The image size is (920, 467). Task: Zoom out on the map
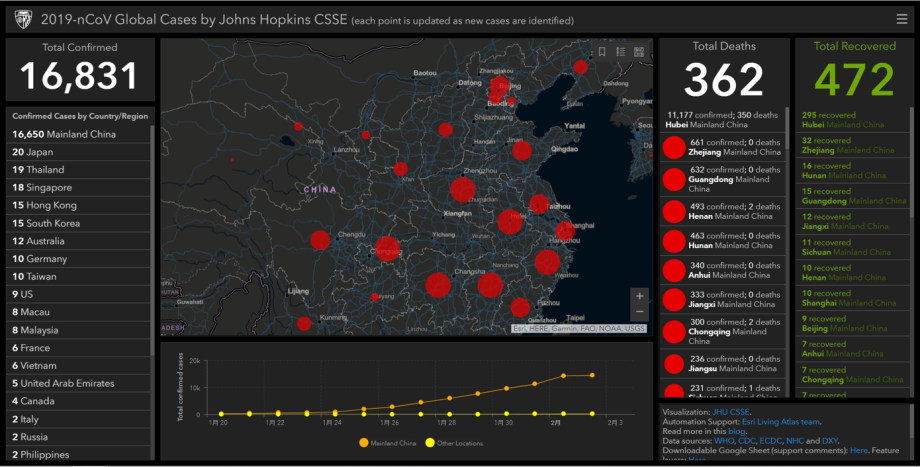point(640,312)
